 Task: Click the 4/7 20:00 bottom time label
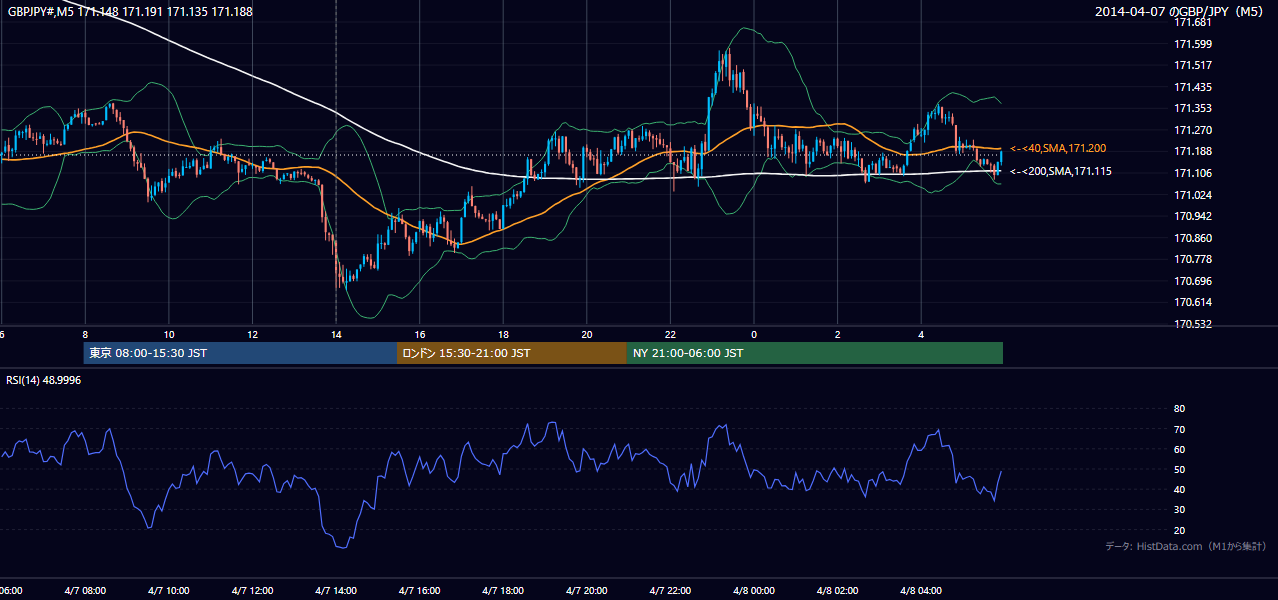[x=587, y=591]
